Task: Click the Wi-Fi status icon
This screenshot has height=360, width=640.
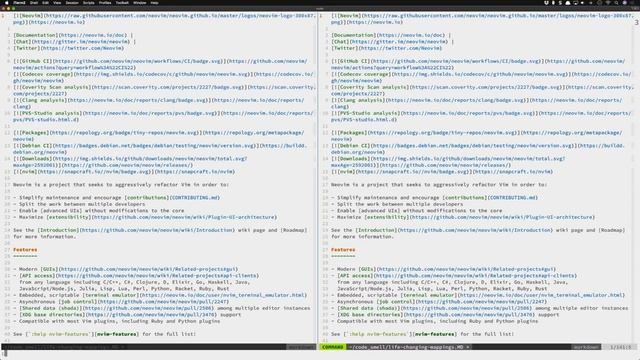Action: click(608, 2)
